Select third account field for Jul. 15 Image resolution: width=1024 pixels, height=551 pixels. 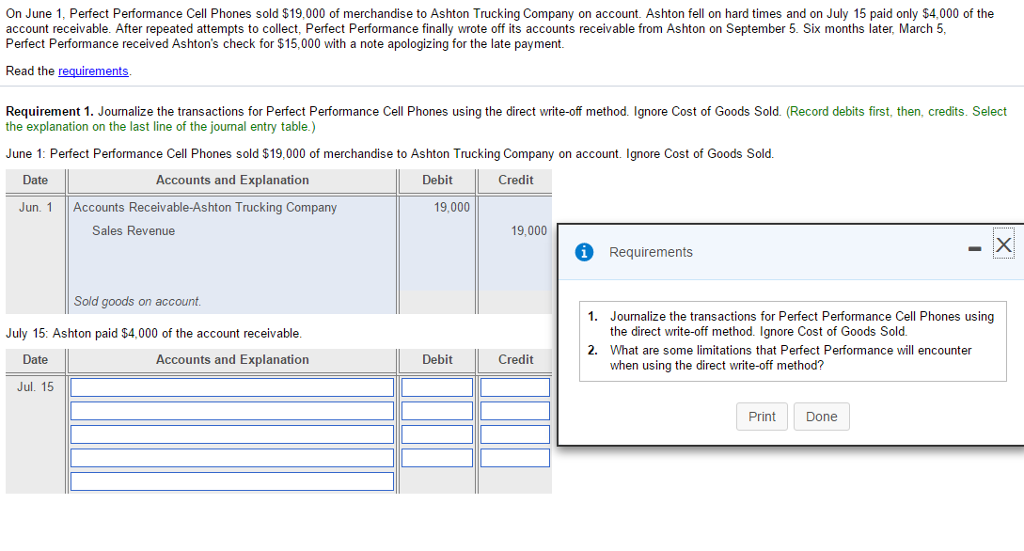coord(232,434)
